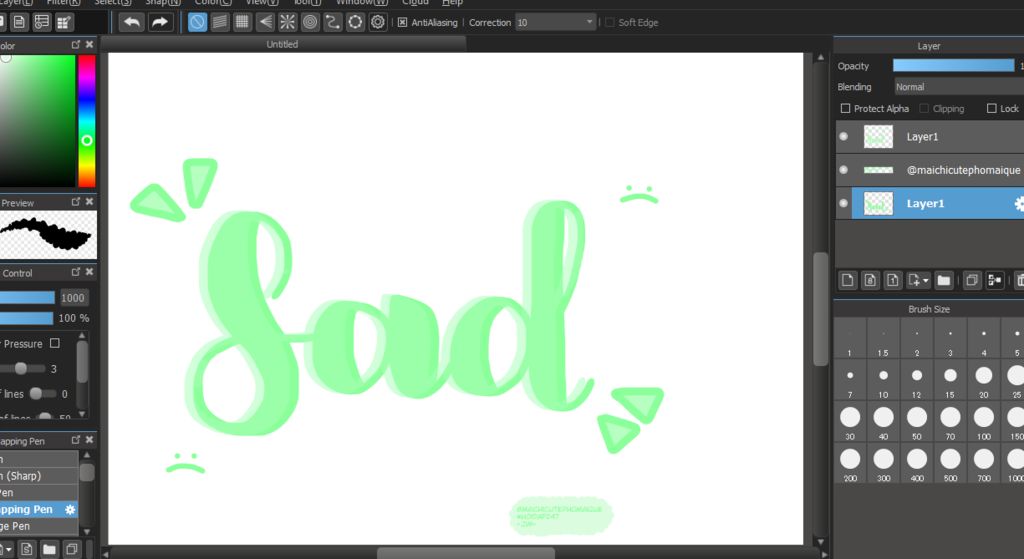Click Brush Control scroll-down arrow
The image size is (1024, 559).
(x=82, y=413)
